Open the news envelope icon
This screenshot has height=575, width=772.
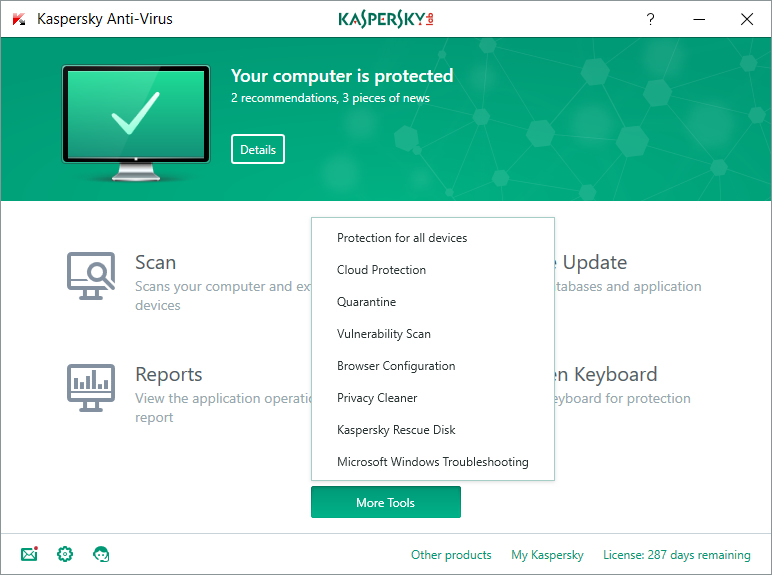[29, 554]
